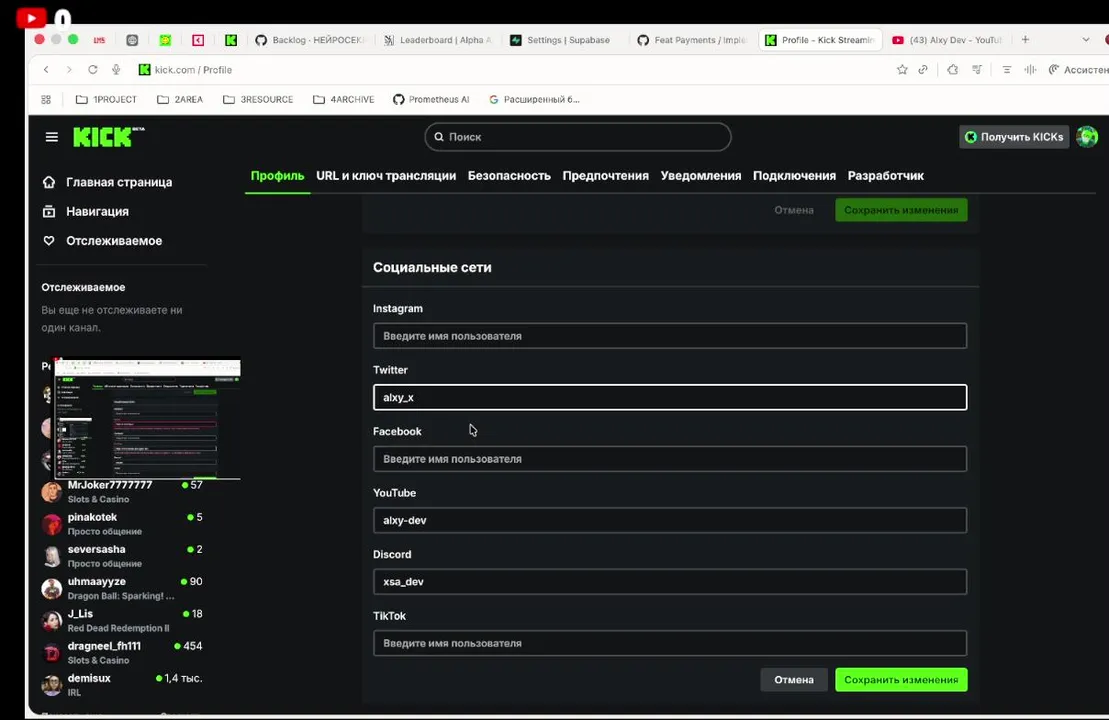This screenshot has height=720, width=1109.
Task: Reload the page with refresh icon
Action: pyautogui.click(x=93, y=69)
